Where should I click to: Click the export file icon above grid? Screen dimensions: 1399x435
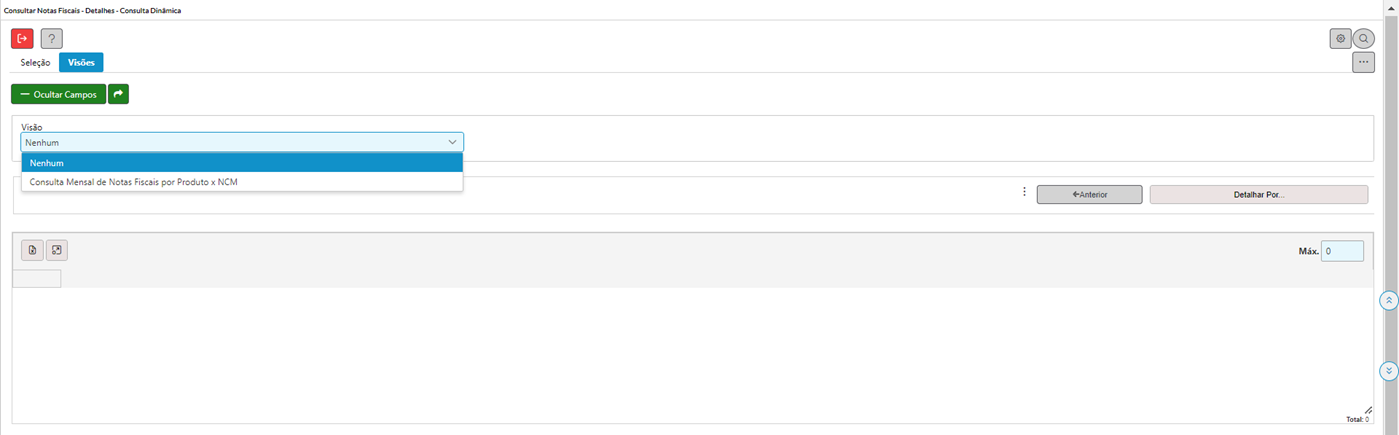point(32,250)
